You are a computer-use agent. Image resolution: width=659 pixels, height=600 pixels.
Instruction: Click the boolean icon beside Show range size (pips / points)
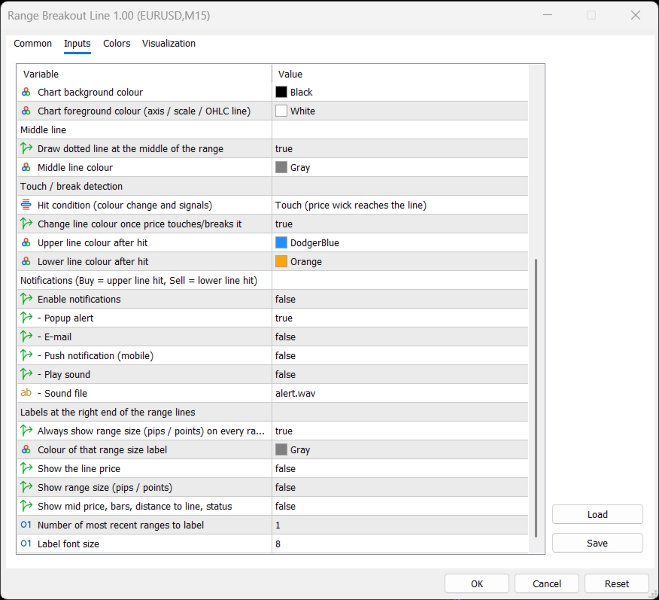pyautogui.click(x=26, y=487)
